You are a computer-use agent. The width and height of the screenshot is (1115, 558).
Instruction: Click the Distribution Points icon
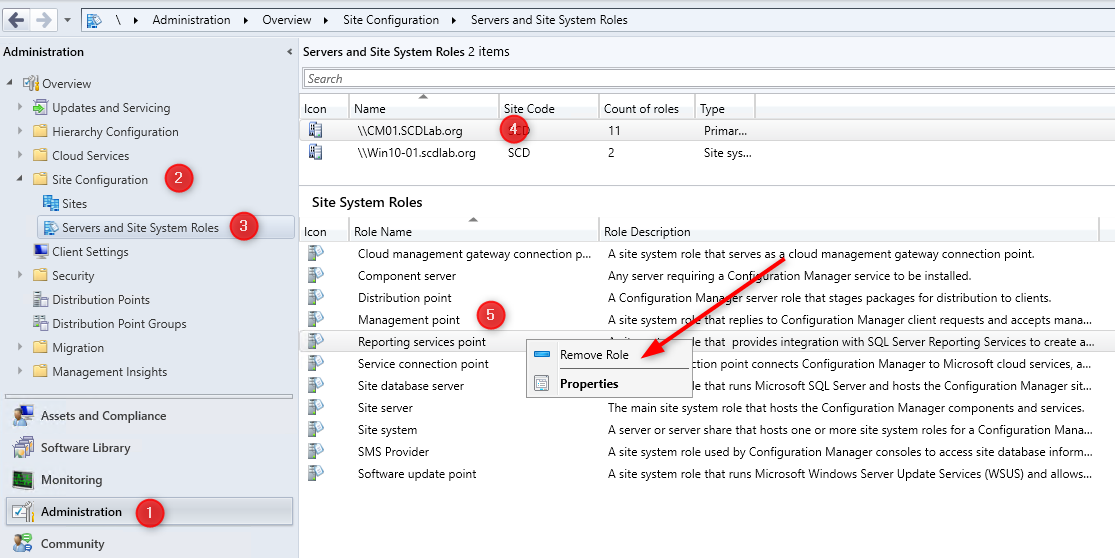[41, 299]
